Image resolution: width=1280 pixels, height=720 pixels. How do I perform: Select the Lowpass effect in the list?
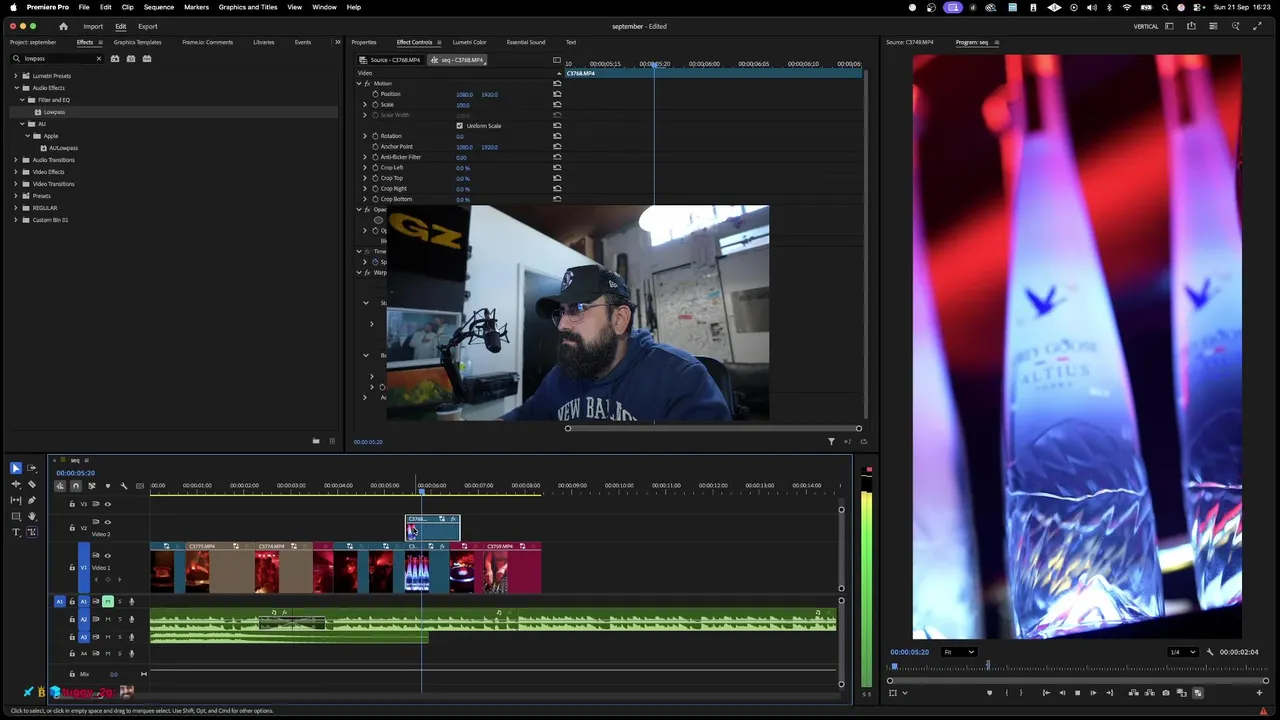(x=54, y=112)
